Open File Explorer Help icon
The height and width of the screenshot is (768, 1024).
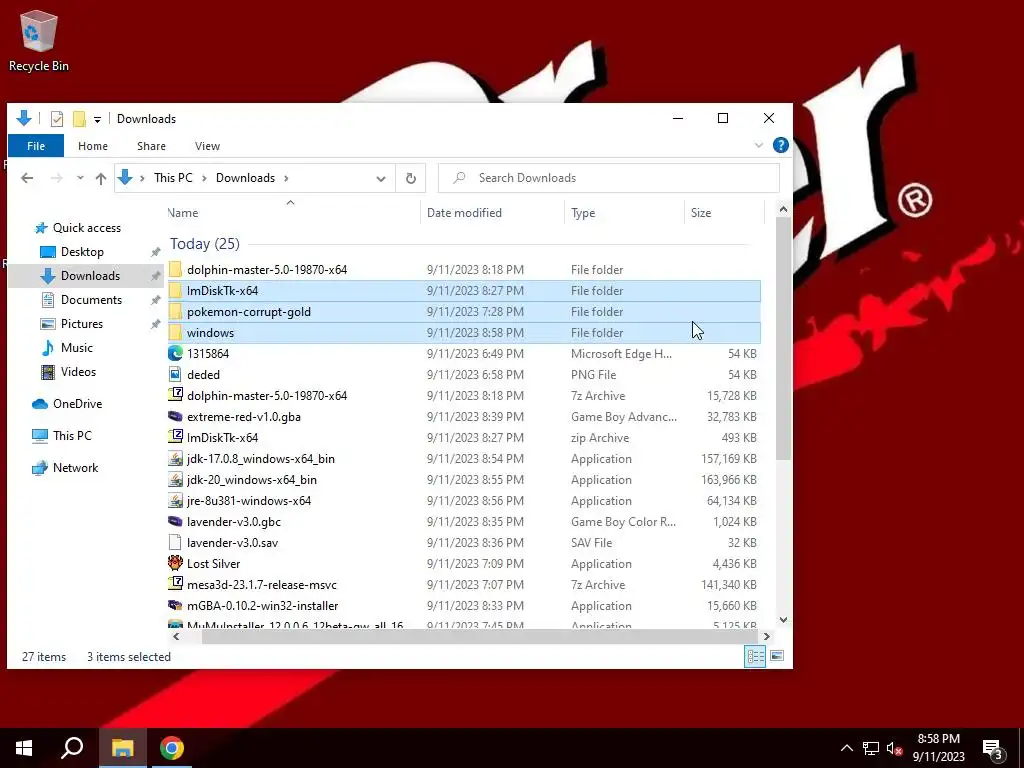780,145
